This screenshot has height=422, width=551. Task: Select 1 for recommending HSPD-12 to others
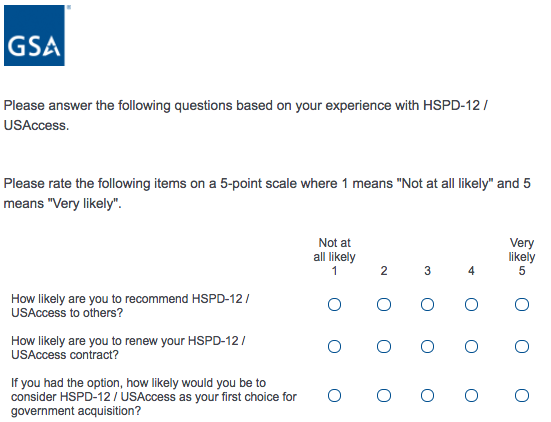coord(334,304)
